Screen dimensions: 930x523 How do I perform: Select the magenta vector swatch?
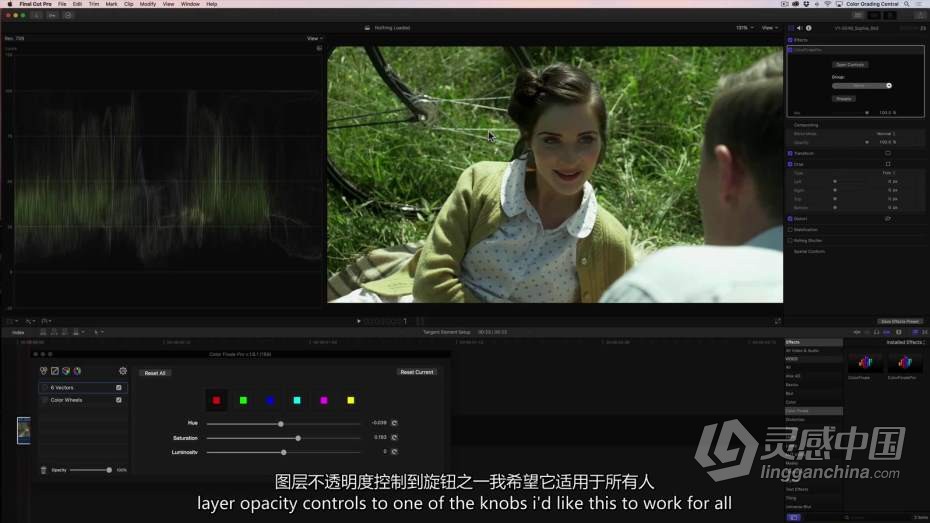tap(324, 401)
